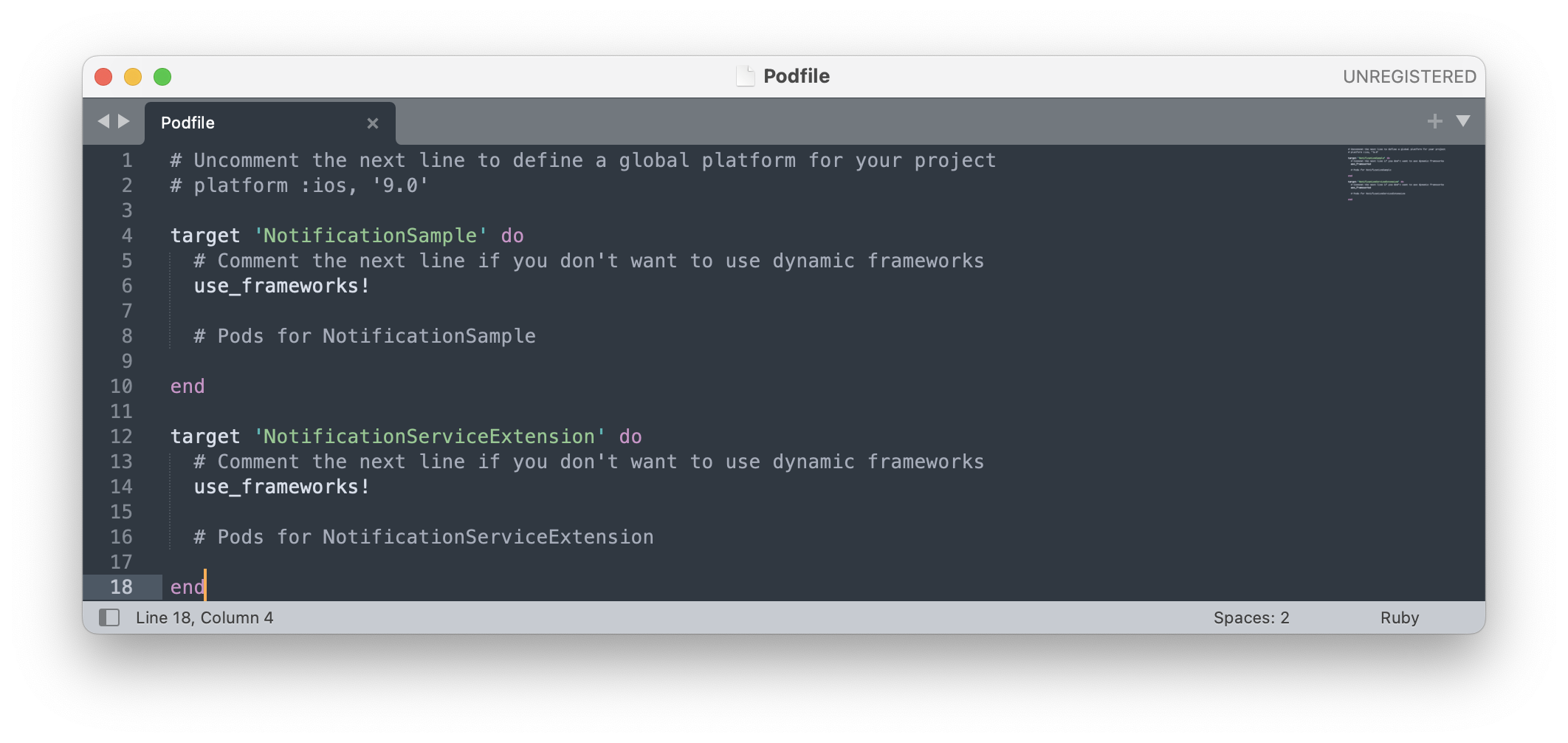The image size is (1568, 743).
Task: Click the minimap code preview
Action: [x=1395, y=174]
